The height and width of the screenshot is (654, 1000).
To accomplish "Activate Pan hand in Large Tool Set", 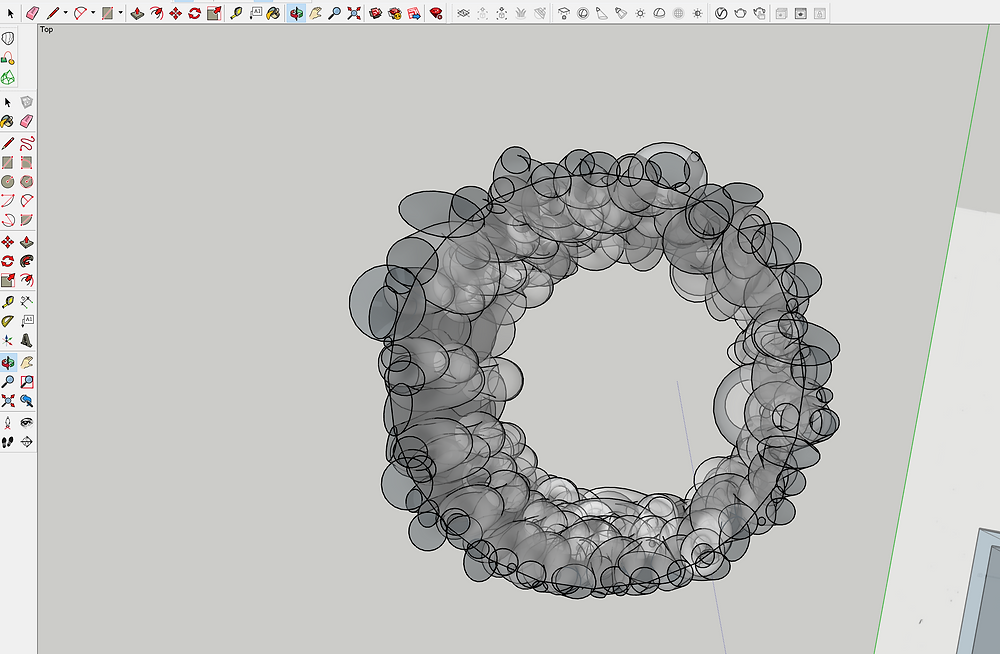I will [26, 362].
